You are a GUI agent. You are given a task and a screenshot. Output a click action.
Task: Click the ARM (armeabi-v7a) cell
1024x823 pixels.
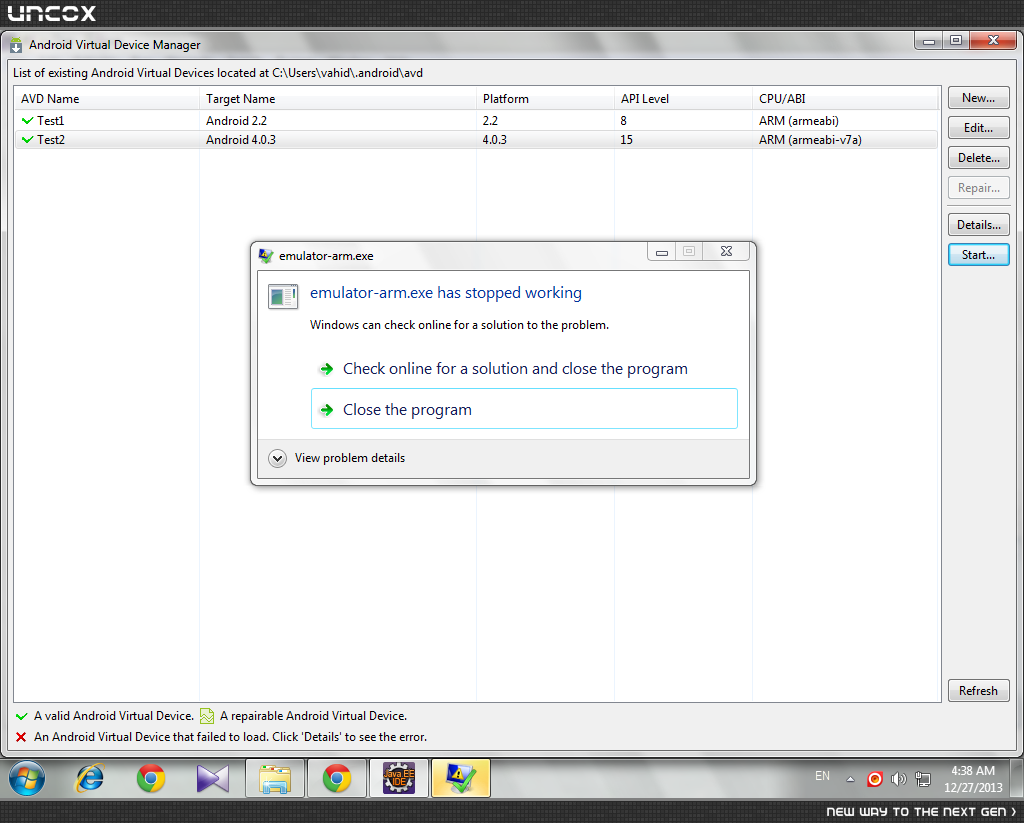pyautogui.click(x=810, y=140)
